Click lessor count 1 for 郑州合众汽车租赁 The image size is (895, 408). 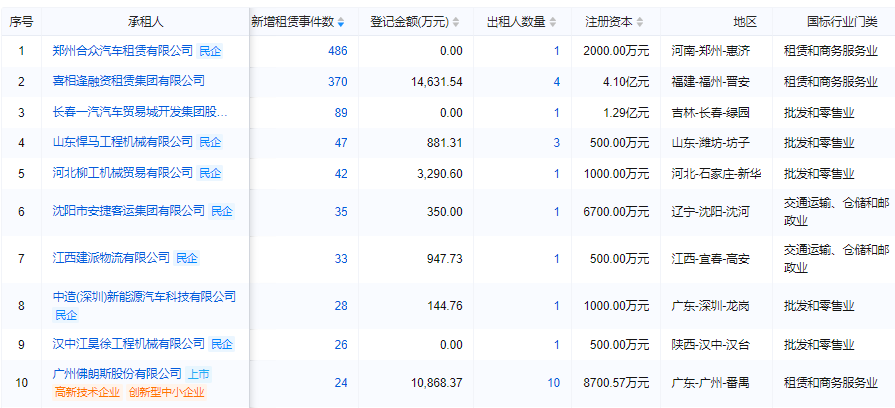(x=557, y=51)
